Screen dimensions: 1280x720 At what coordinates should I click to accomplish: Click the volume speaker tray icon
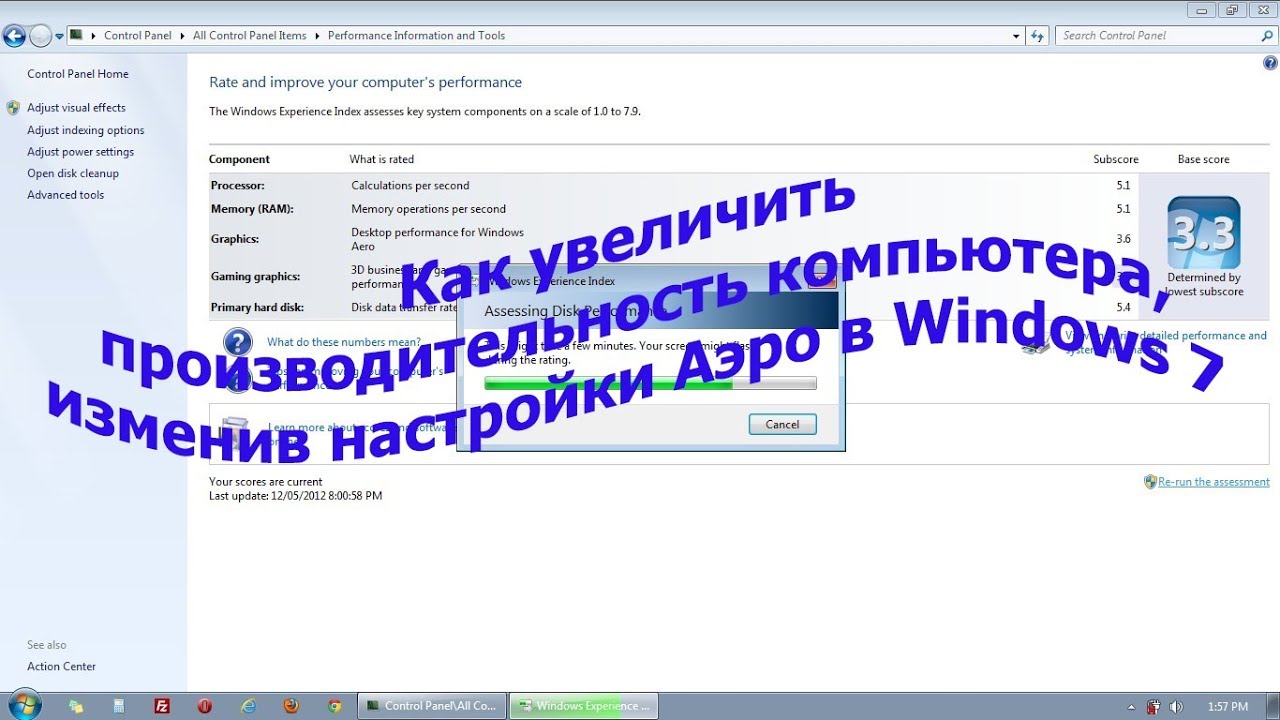click(1176, 707)
